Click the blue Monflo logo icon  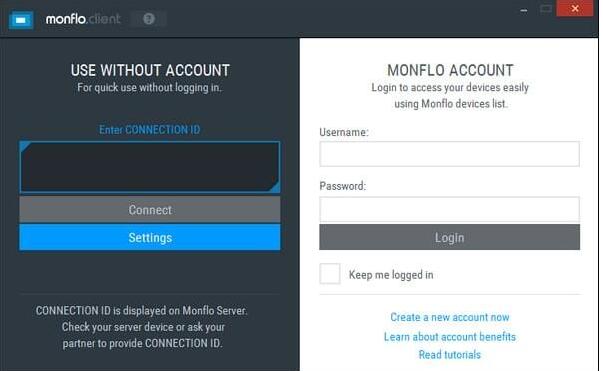pyautogui.click(x=21, y=20)
